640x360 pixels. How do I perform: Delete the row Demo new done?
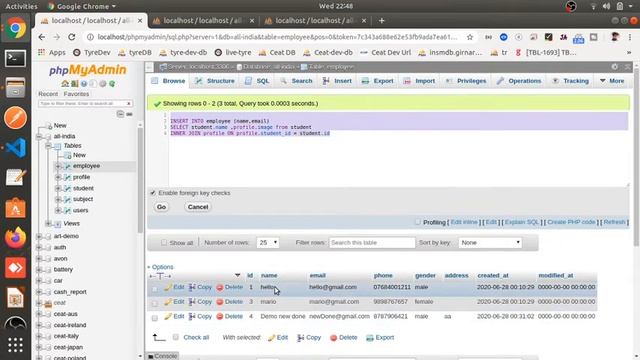coord(229,316)
